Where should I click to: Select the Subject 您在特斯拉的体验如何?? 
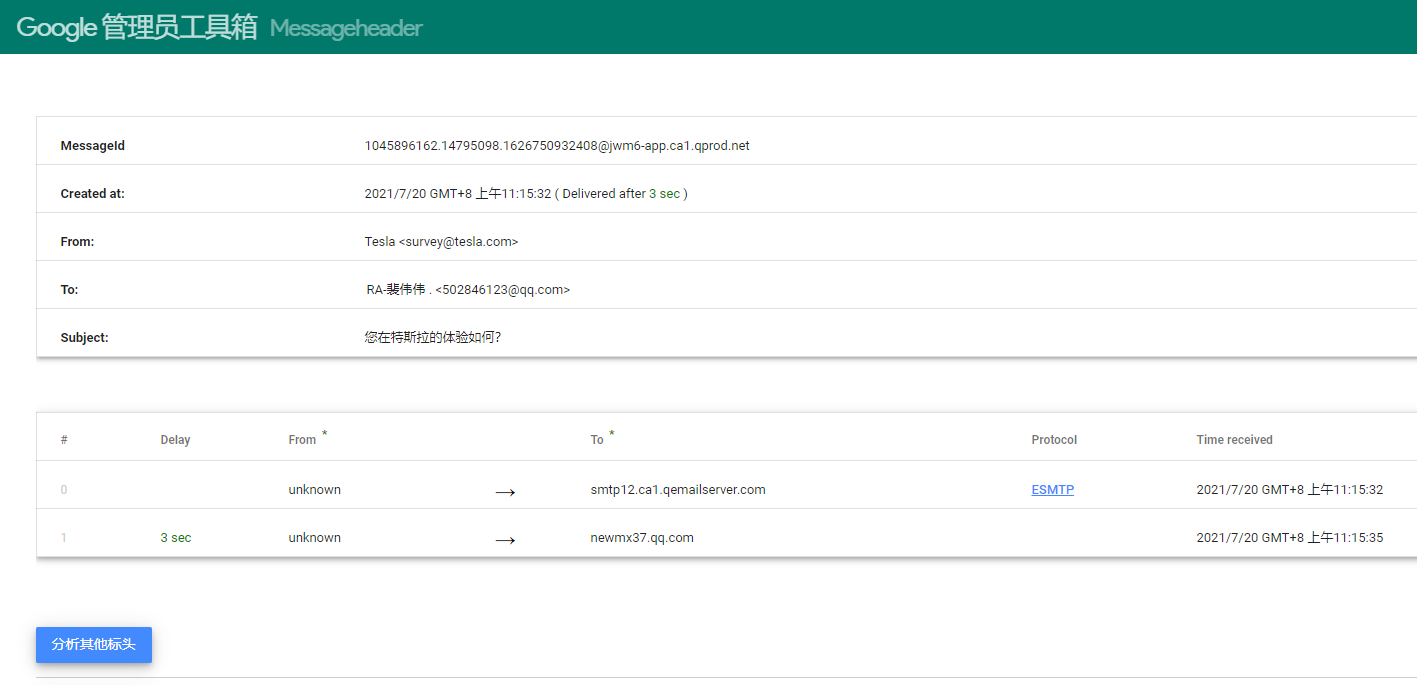coord(432,337)
